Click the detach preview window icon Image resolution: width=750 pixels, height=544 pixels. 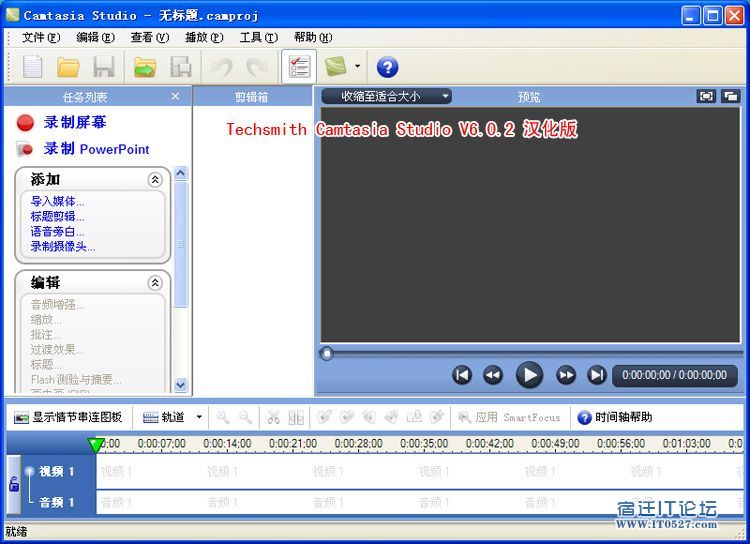point(731,97)
